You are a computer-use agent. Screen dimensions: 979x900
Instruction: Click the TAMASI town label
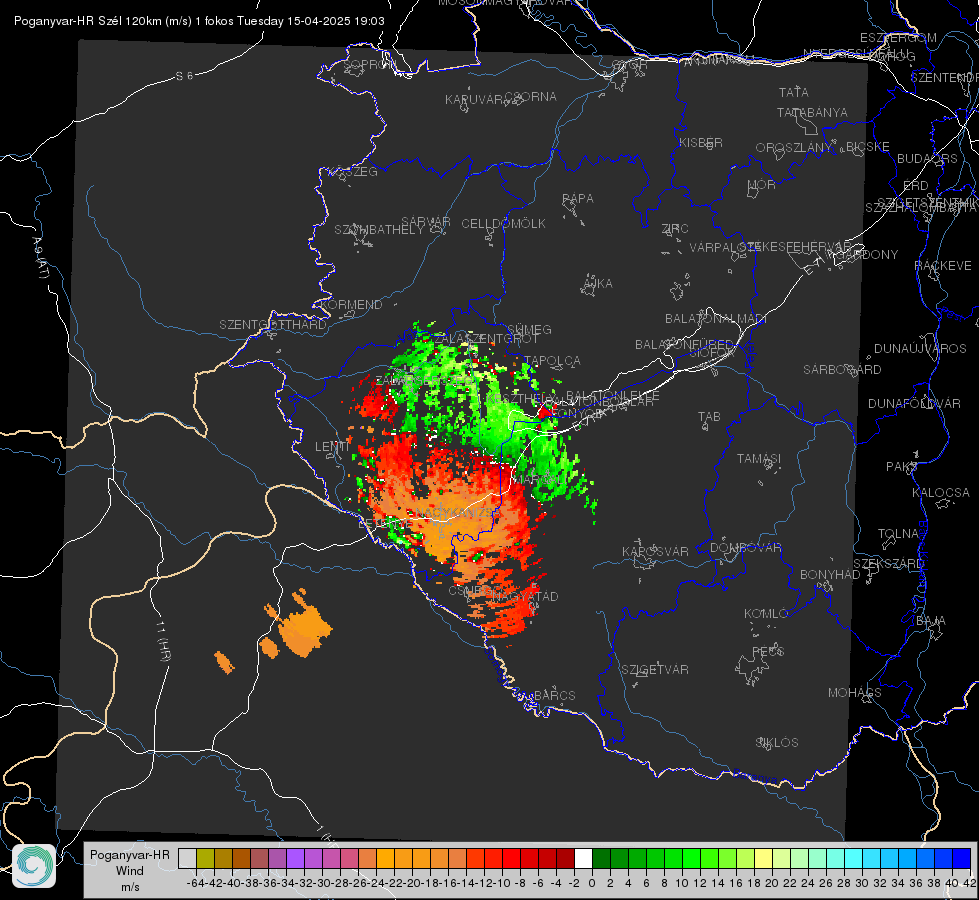[x=759, y=459]
